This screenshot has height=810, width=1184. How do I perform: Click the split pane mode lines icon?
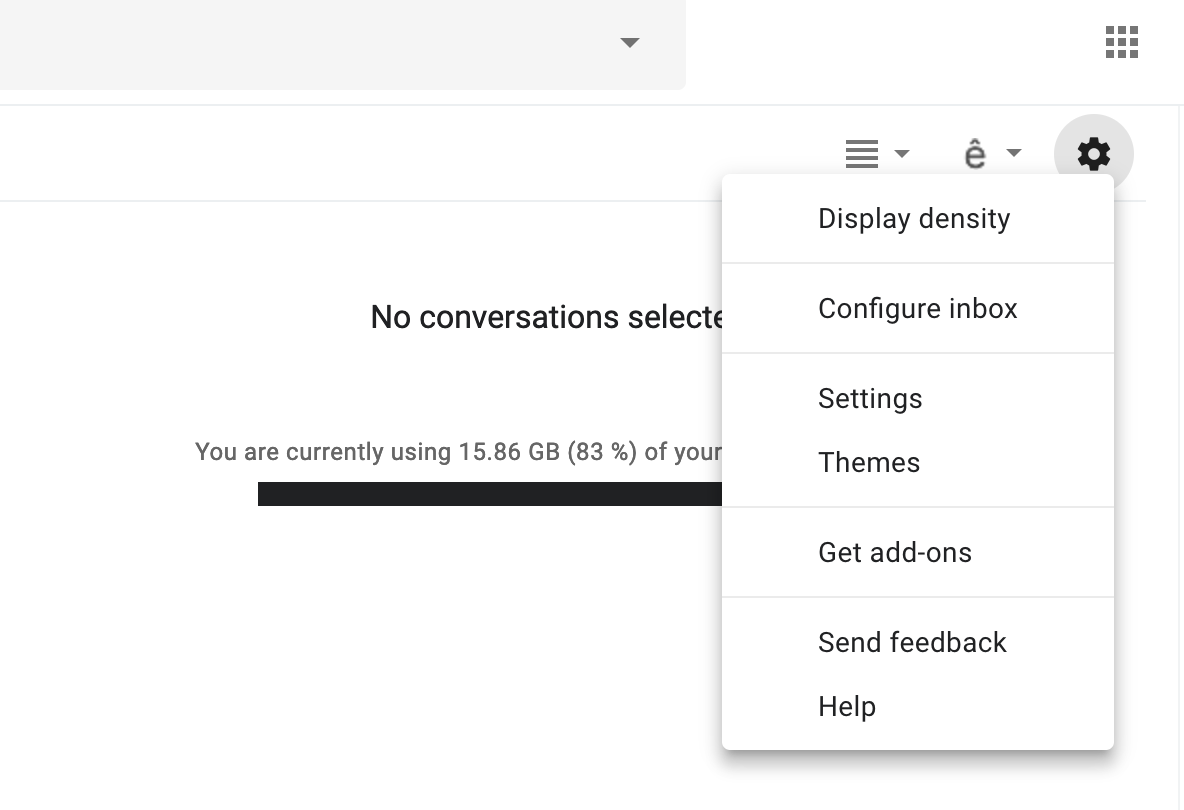click(x=861, y=154)
